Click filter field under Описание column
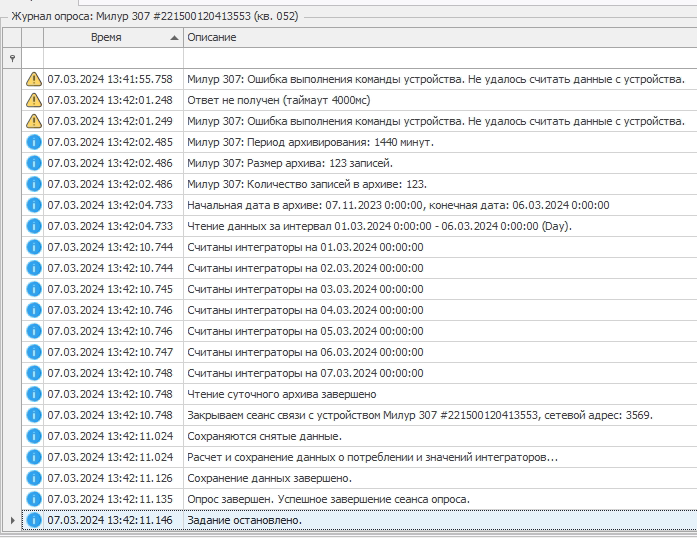Screen dimensions: 697x538 pos(440,58)
